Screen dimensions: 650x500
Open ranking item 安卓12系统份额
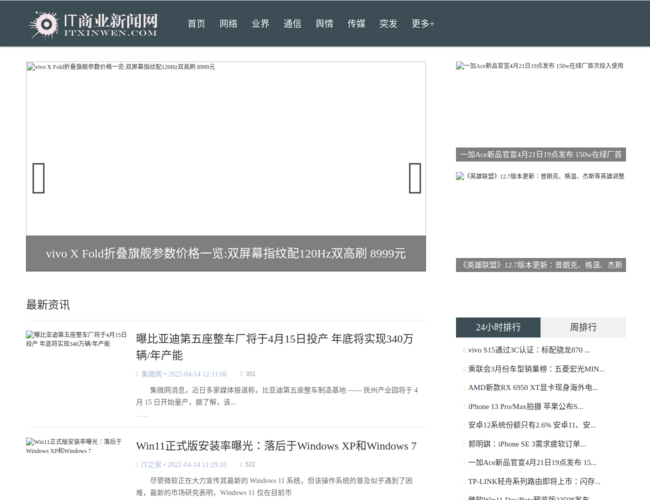pos(532,425)
